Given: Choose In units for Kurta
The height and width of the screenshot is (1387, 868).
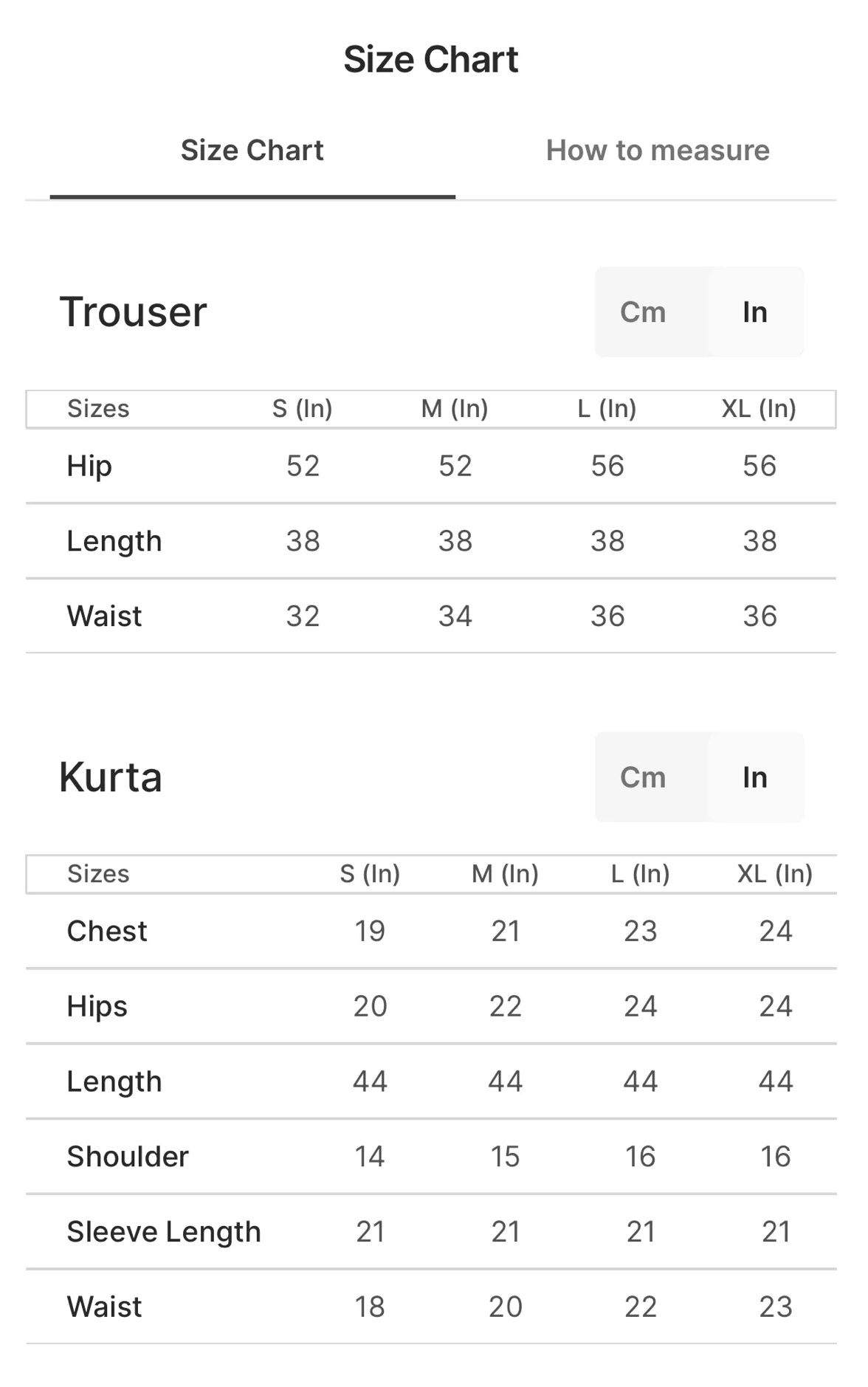Looking at the screenshot, I should tap(754, 777).
